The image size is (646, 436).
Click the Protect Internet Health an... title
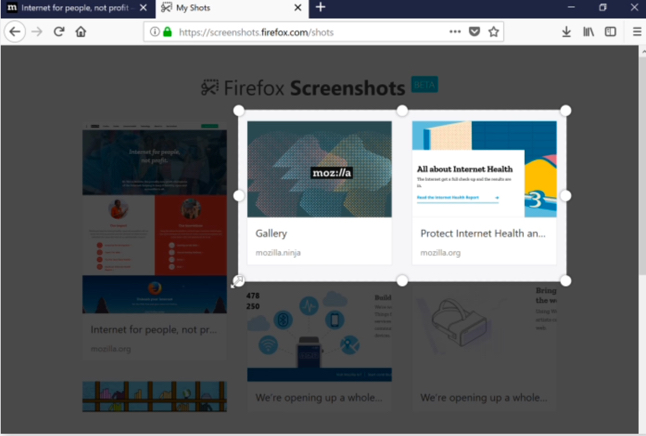[483, 234]
